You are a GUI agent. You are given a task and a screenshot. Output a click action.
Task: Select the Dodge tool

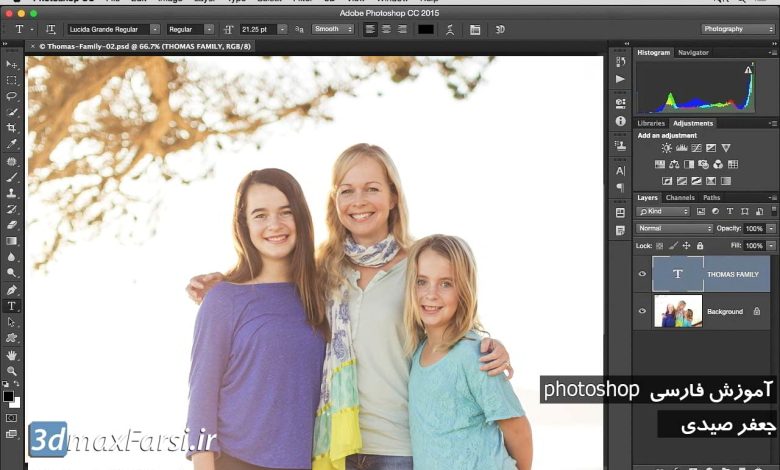click(x=11, y=273)
